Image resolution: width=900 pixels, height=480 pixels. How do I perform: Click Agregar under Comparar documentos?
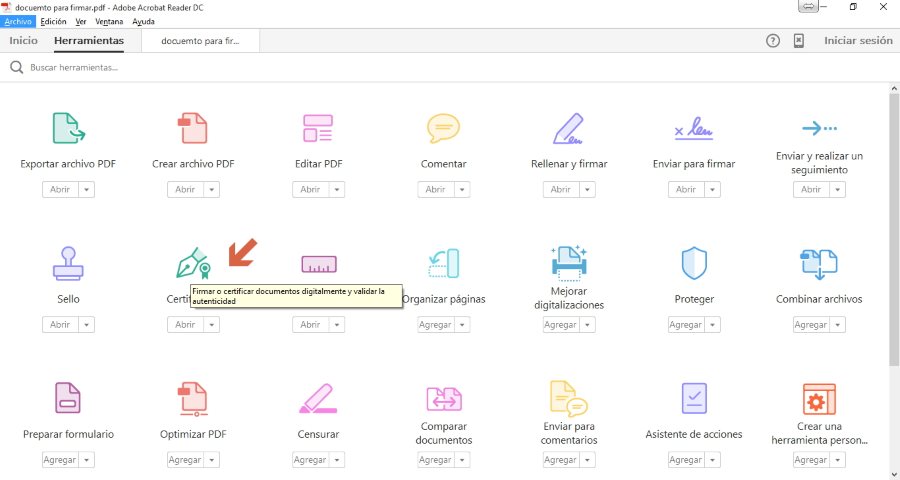click(436, 460)
